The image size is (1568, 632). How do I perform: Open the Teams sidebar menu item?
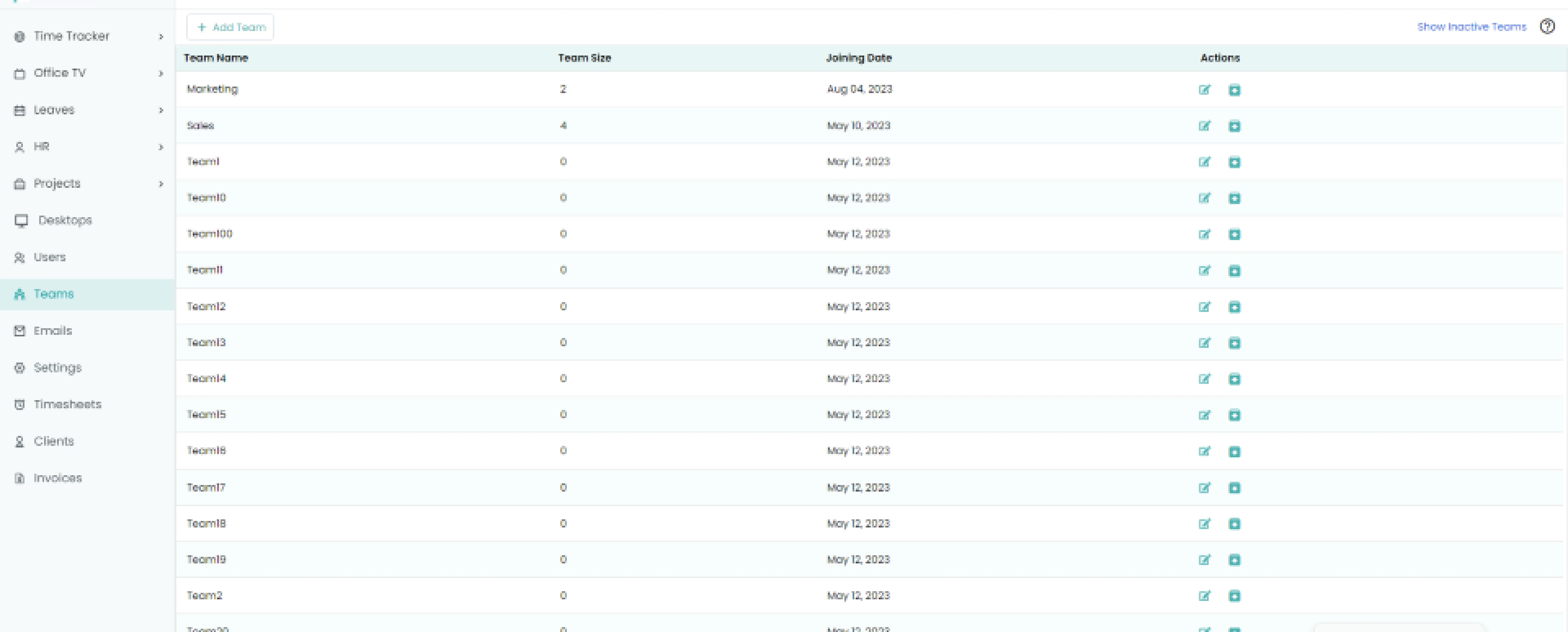(x=53, y=293)
